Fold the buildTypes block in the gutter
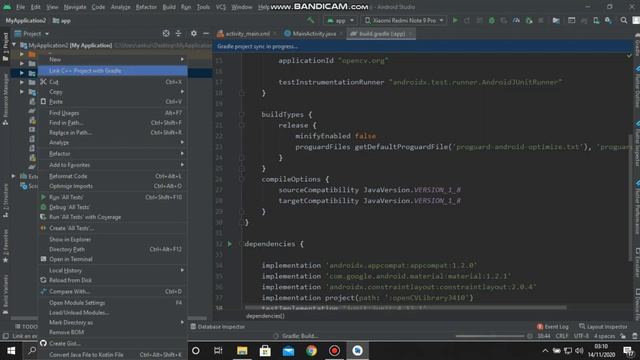This screenshot has width=640, height=360. tap(241, 115)
